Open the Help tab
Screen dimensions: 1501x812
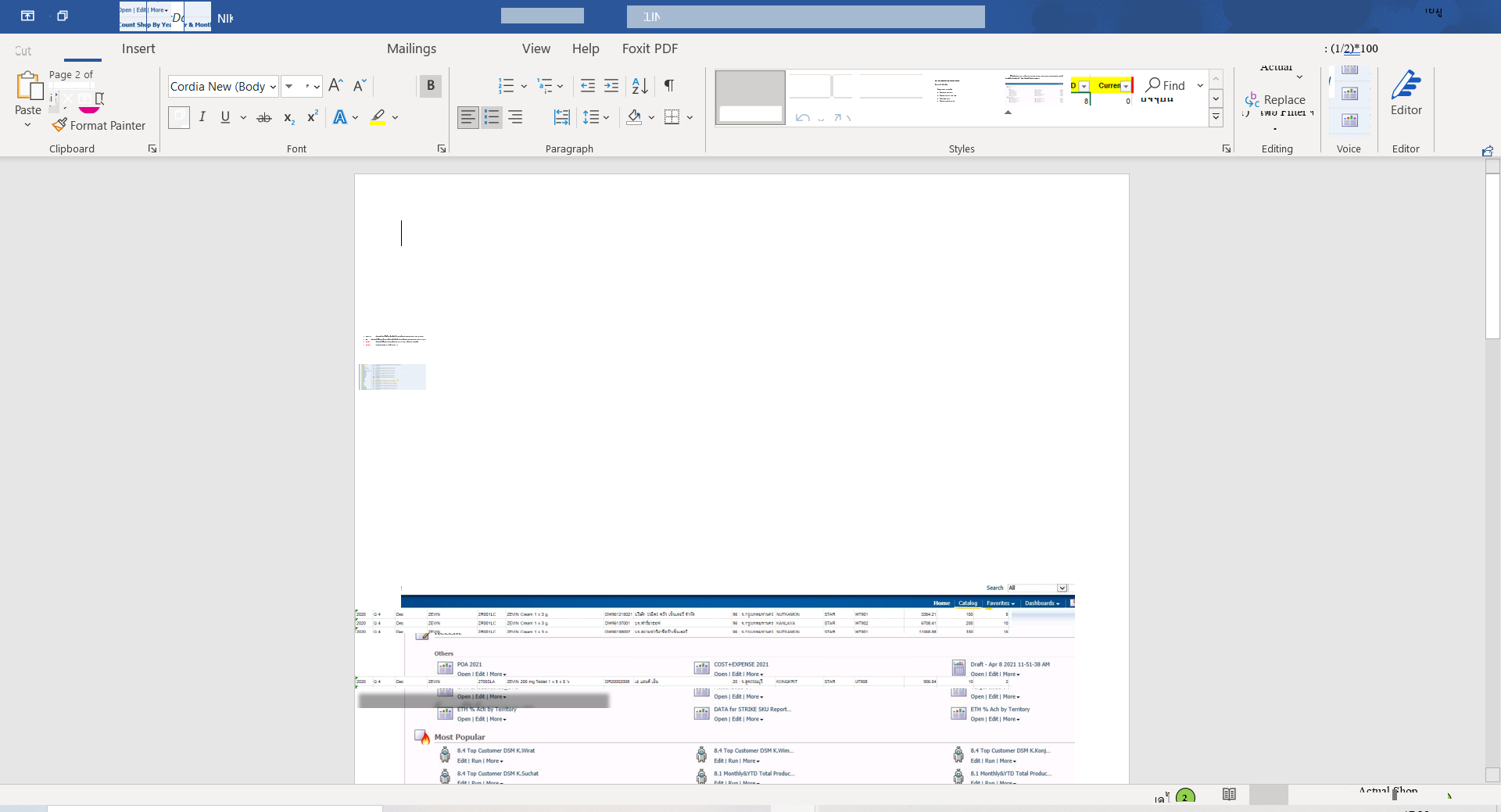click(x=586, y=48)
